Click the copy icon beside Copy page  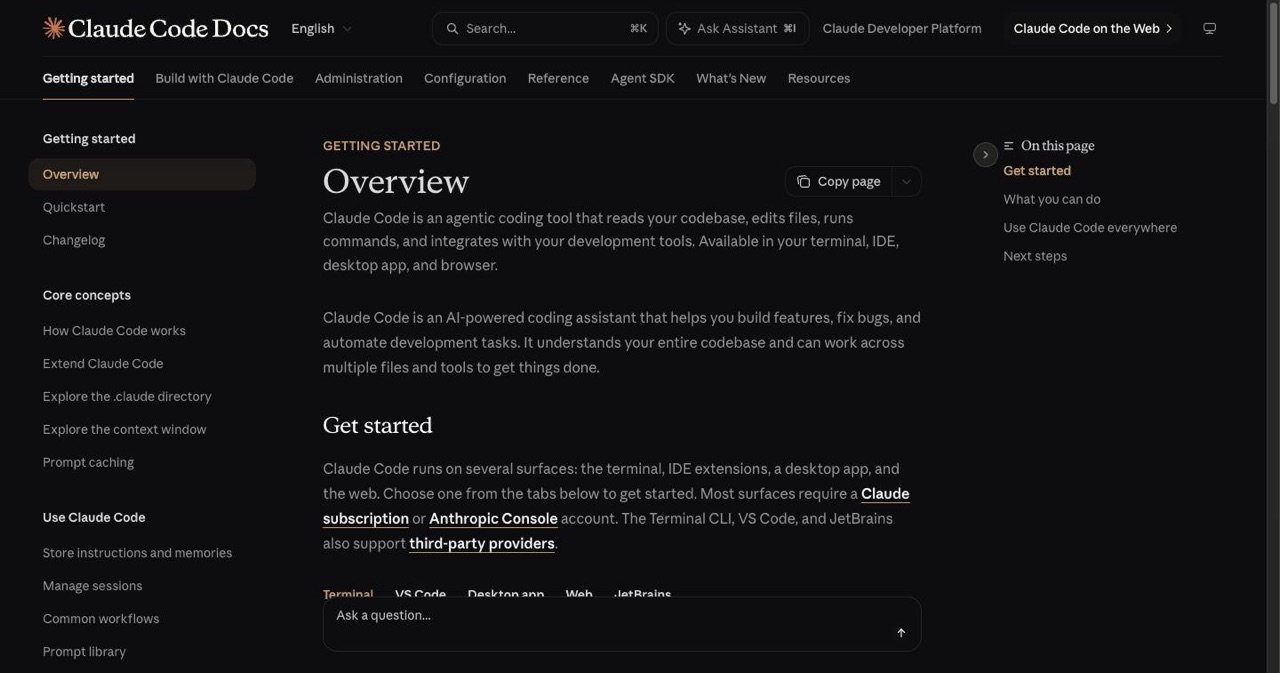(x=803, y=181)
